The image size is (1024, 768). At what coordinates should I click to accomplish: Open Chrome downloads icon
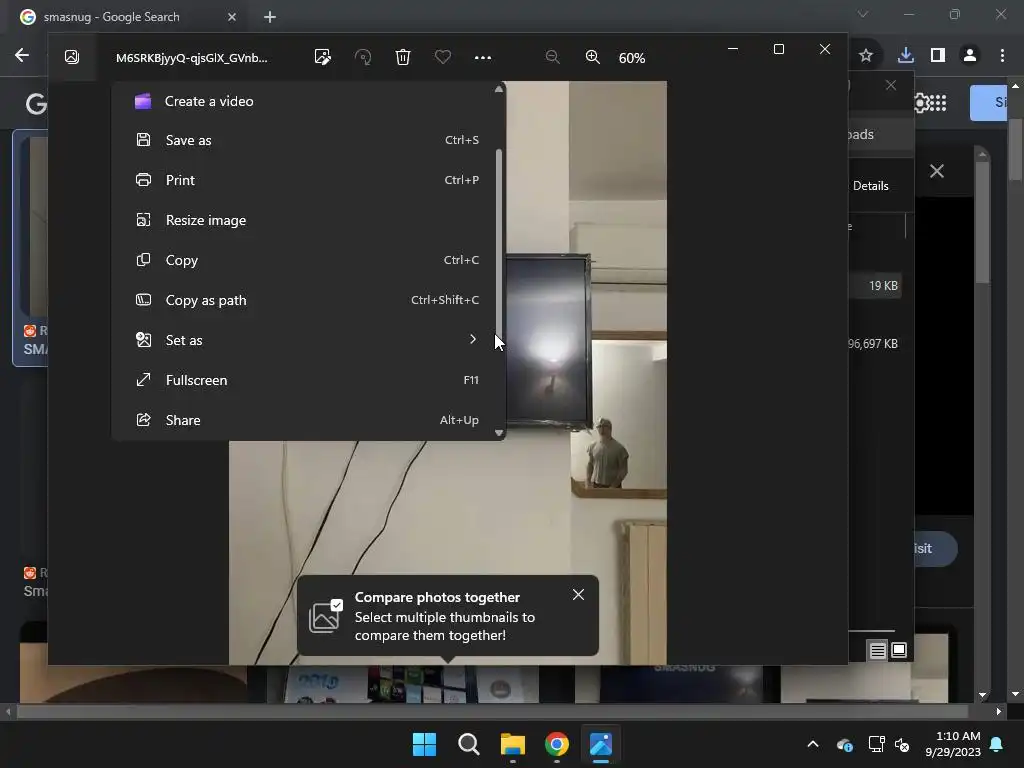point(906,56)
